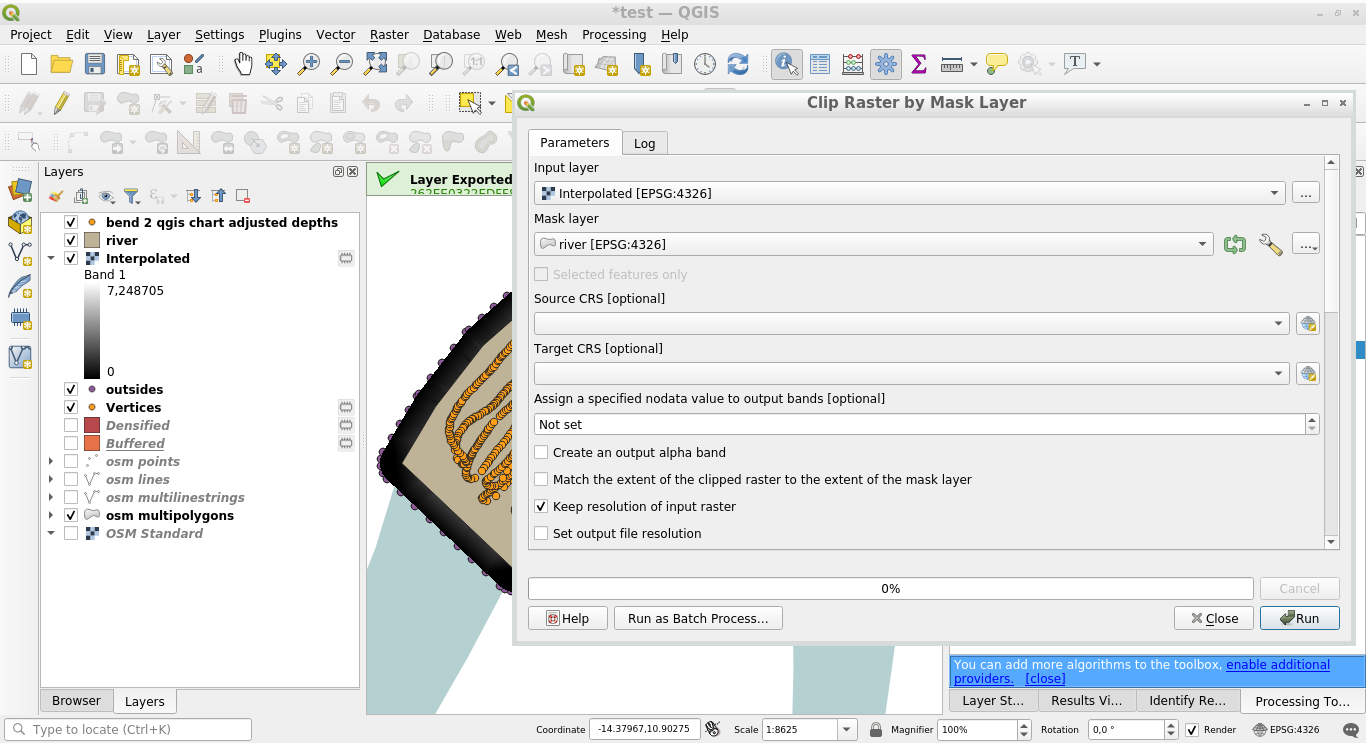Screen dimensions: 1366x743
Task: Activate the Zoom In magnifier tool
Action: 309,64
